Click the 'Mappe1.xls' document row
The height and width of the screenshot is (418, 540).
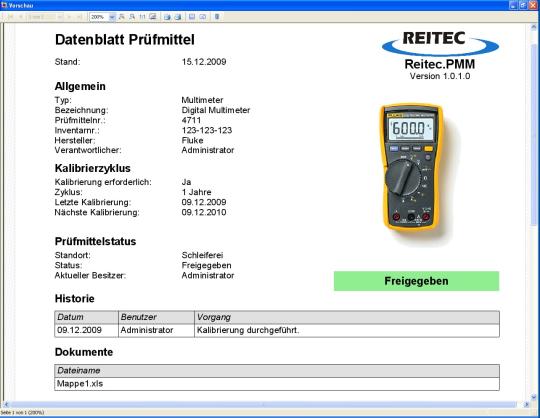click(277, 384)
